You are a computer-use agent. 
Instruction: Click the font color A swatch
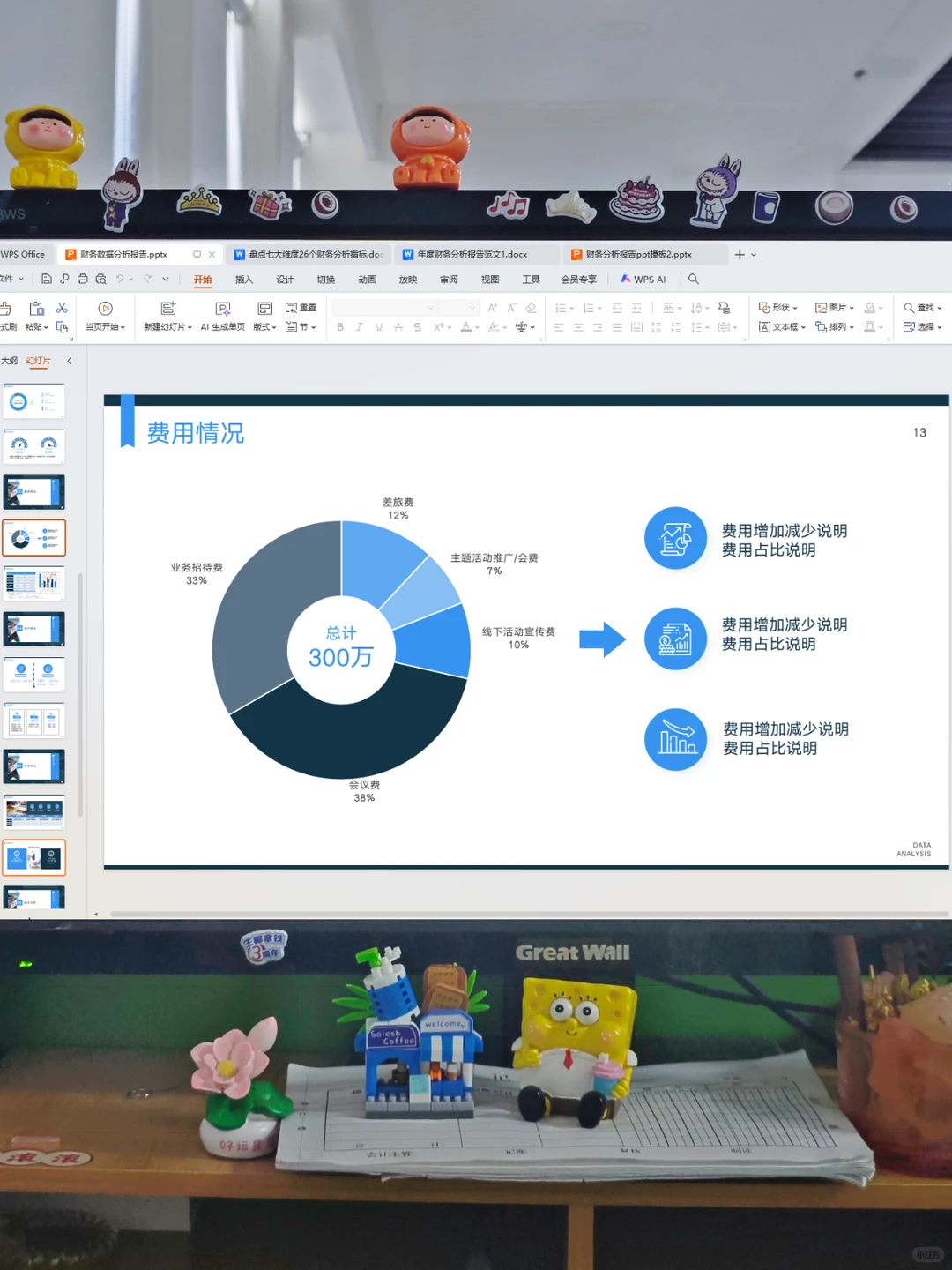click(465, 327)
